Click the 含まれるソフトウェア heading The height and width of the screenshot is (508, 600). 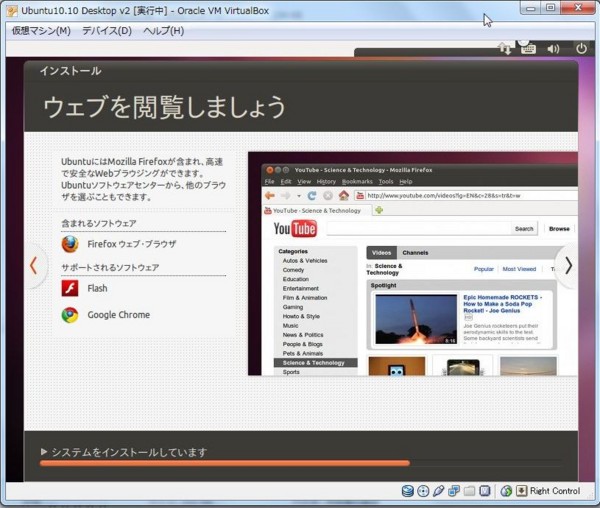click(x=99, y=223)
